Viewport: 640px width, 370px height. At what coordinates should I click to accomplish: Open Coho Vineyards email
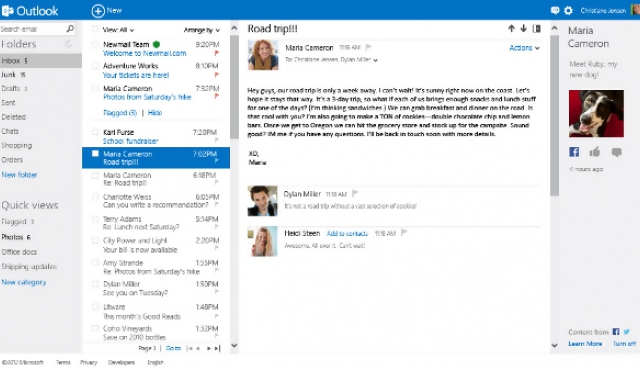pos(156,332)
